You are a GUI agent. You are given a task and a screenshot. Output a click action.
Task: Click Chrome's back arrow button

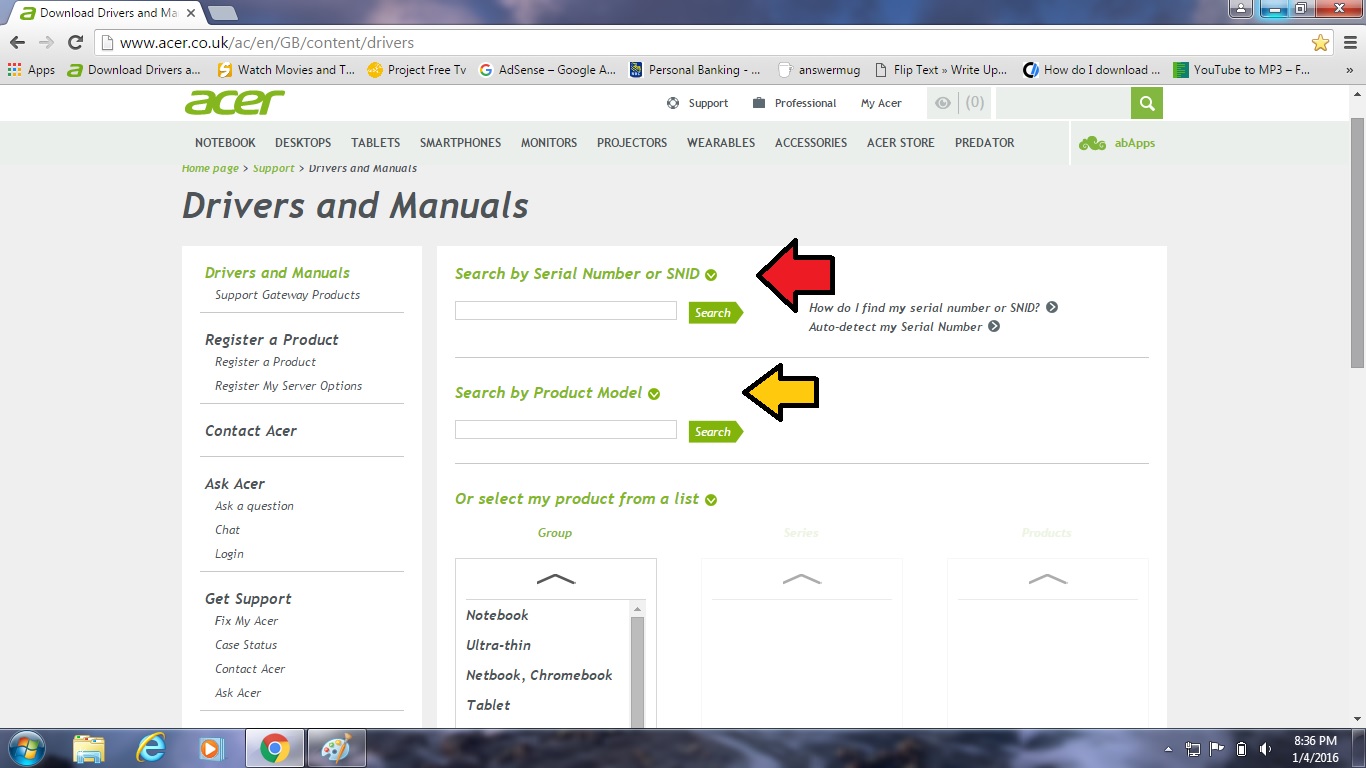point(17,42)
